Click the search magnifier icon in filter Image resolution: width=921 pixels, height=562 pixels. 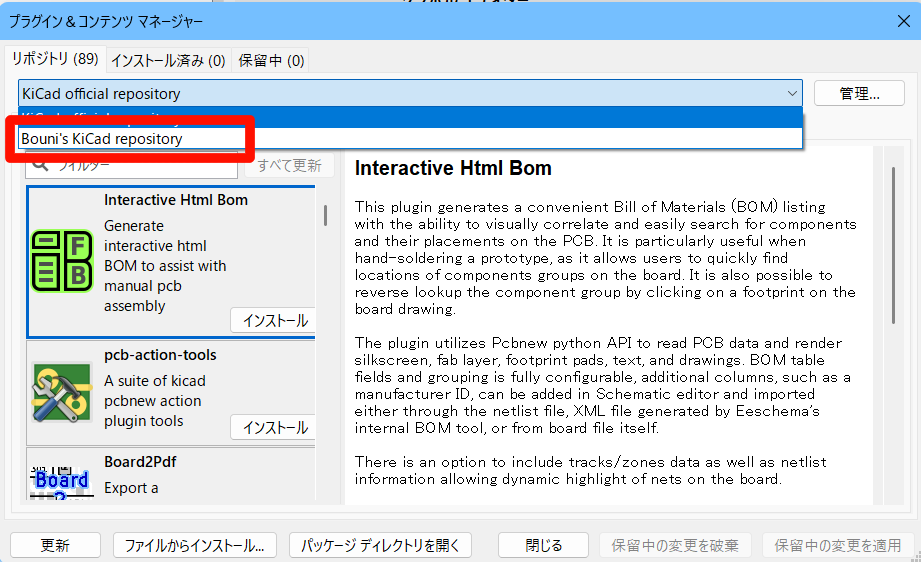click(x=40, y=164)
